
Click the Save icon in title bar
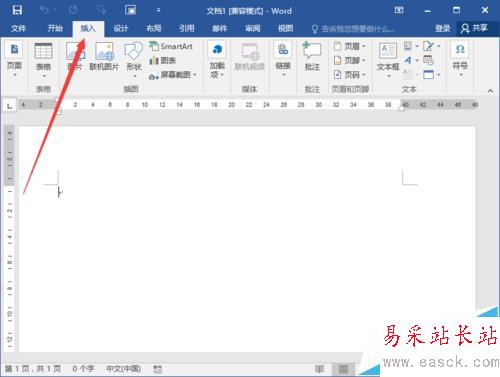[x=17, y=10]
